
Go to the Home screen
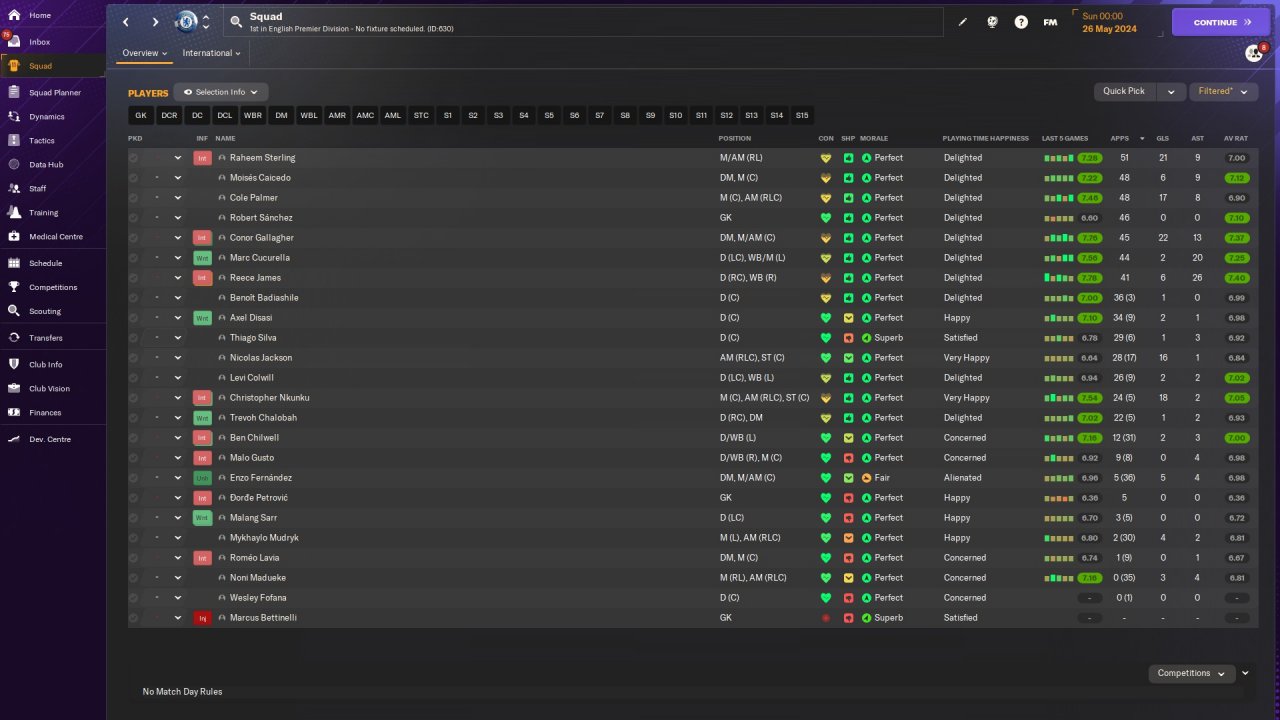coord(52,16)
